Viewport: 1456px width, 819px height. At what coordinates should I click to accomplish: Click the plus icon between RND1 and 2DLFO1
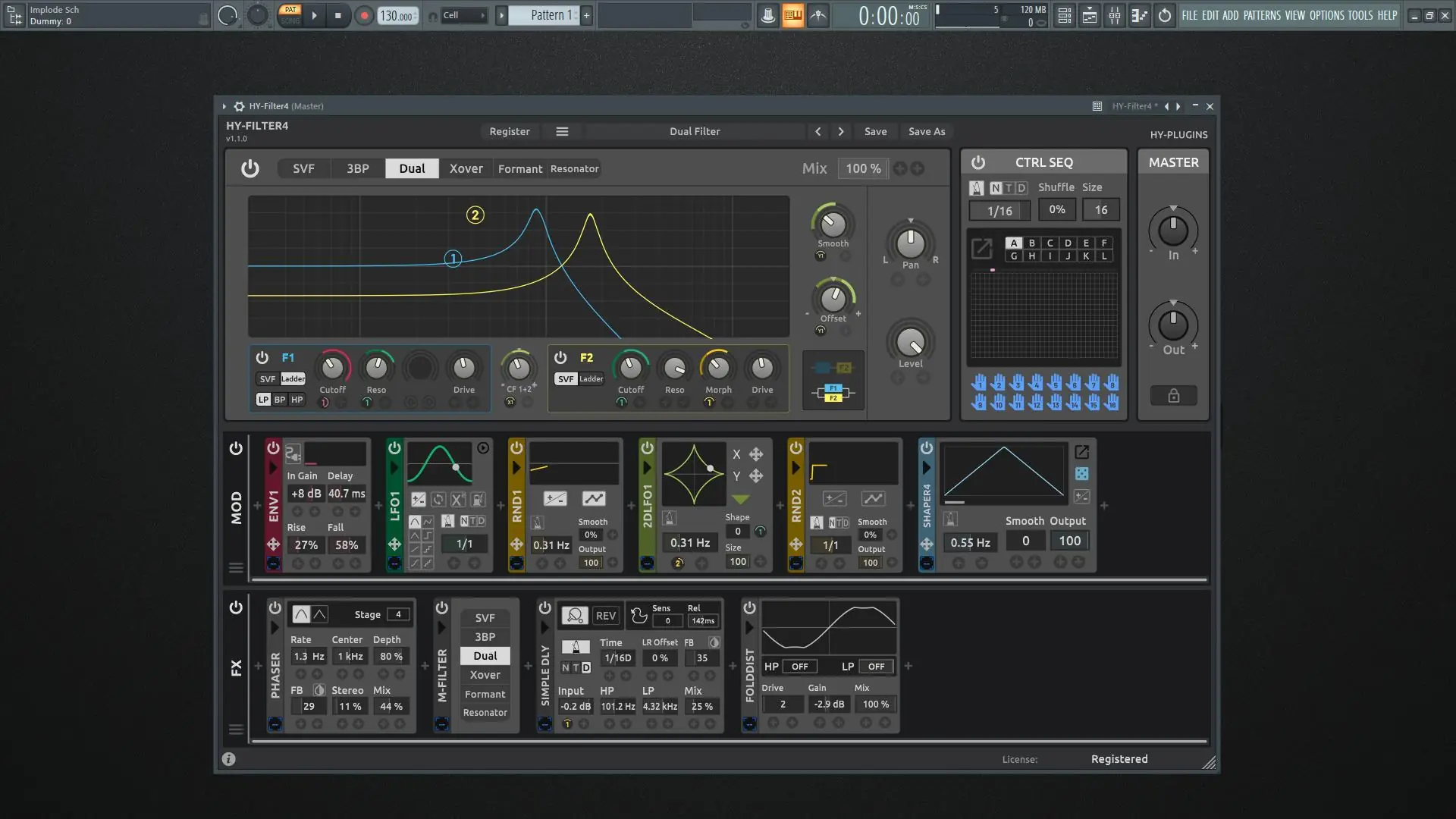tap(629, 506)
